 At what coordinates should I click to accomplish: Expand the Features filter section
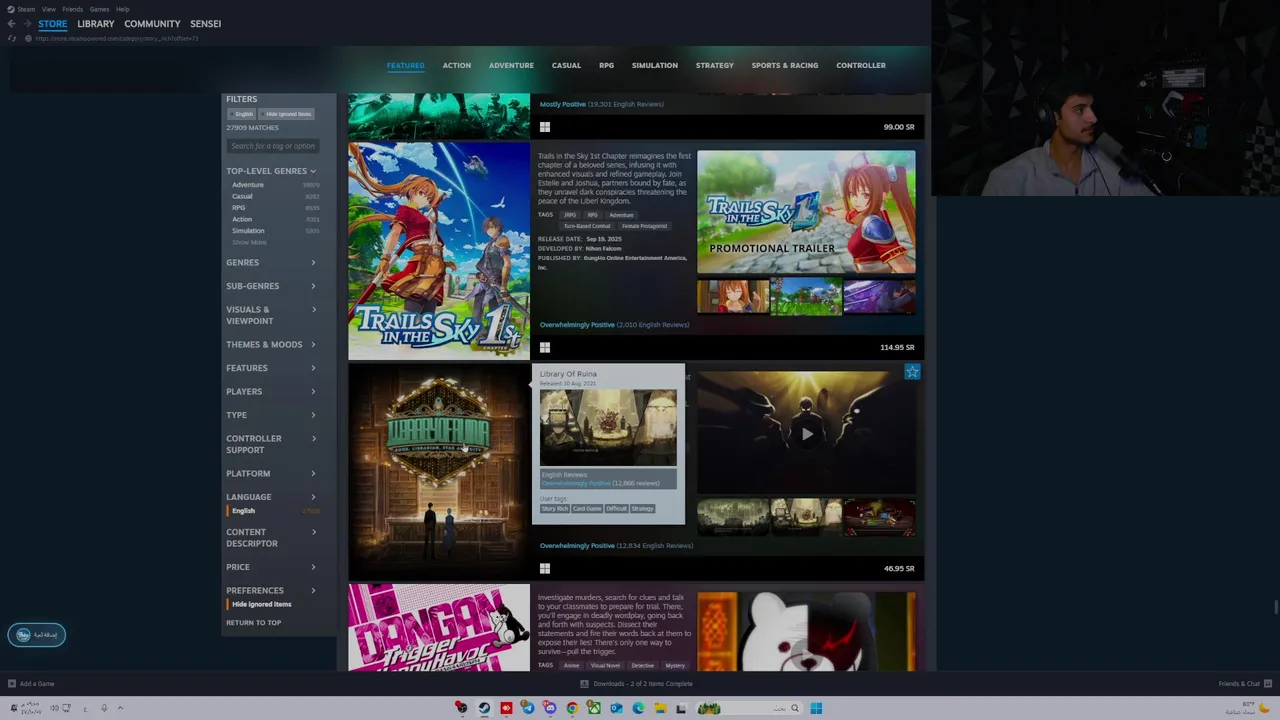coord(271,368)
